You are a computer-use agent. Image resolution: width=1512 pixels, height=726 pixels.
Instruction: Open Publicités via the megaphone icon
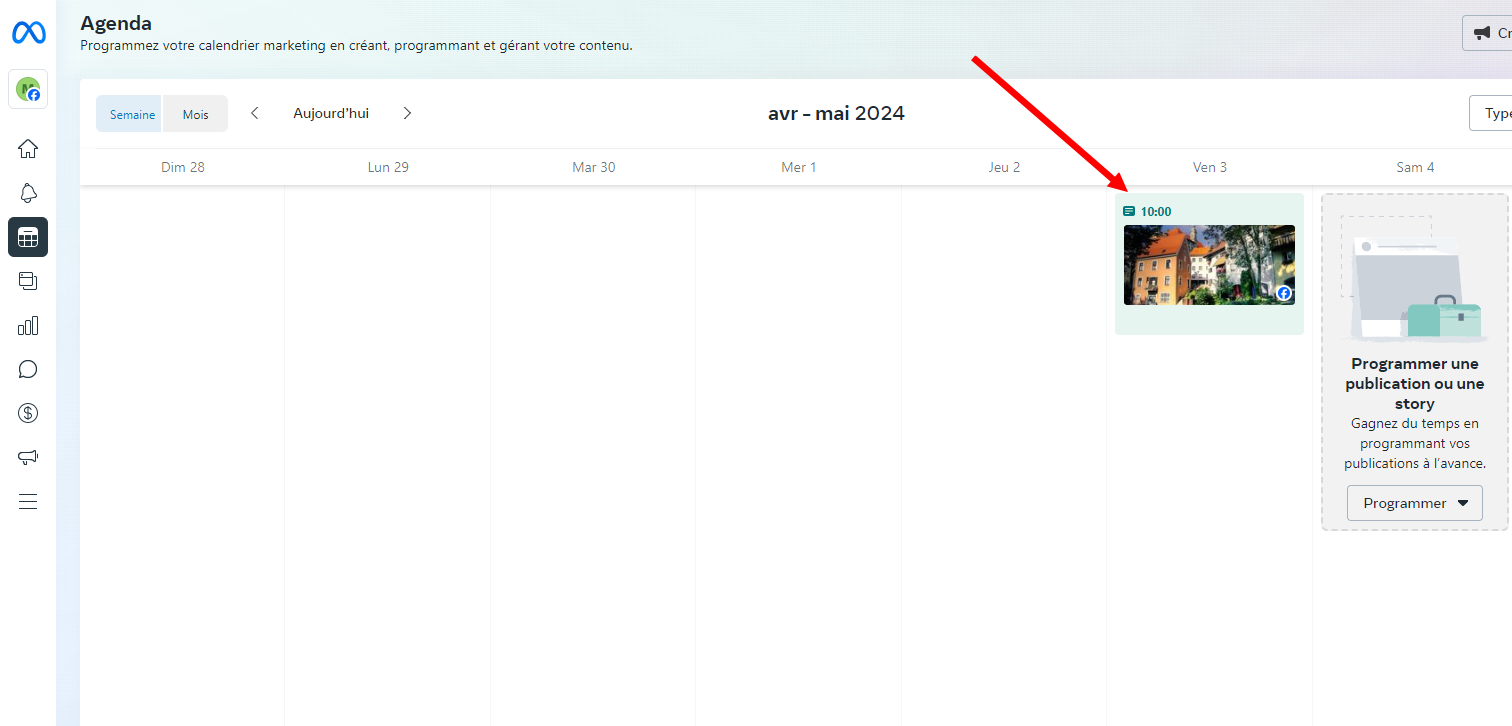tap(27, 457)
